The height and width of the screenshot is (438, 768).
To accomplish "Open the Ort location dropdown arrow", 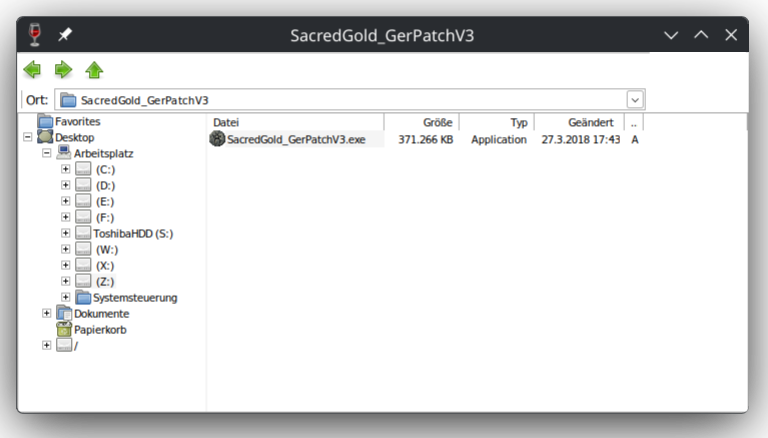I will pos(635,100).
